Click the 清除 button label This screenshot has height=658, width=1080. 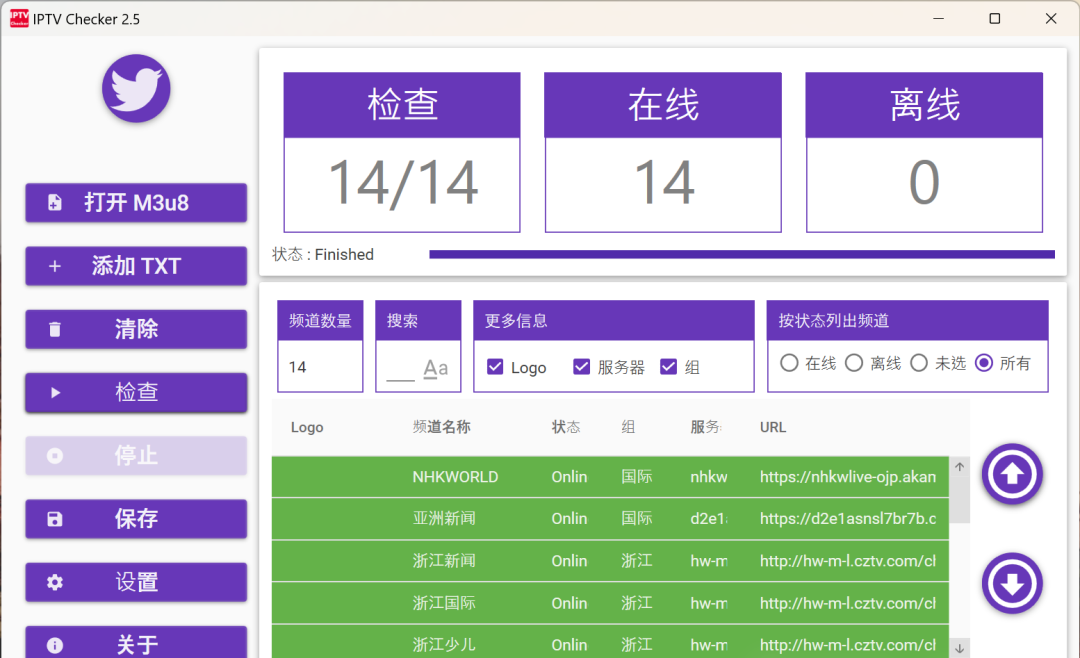(x=136, y=329)
